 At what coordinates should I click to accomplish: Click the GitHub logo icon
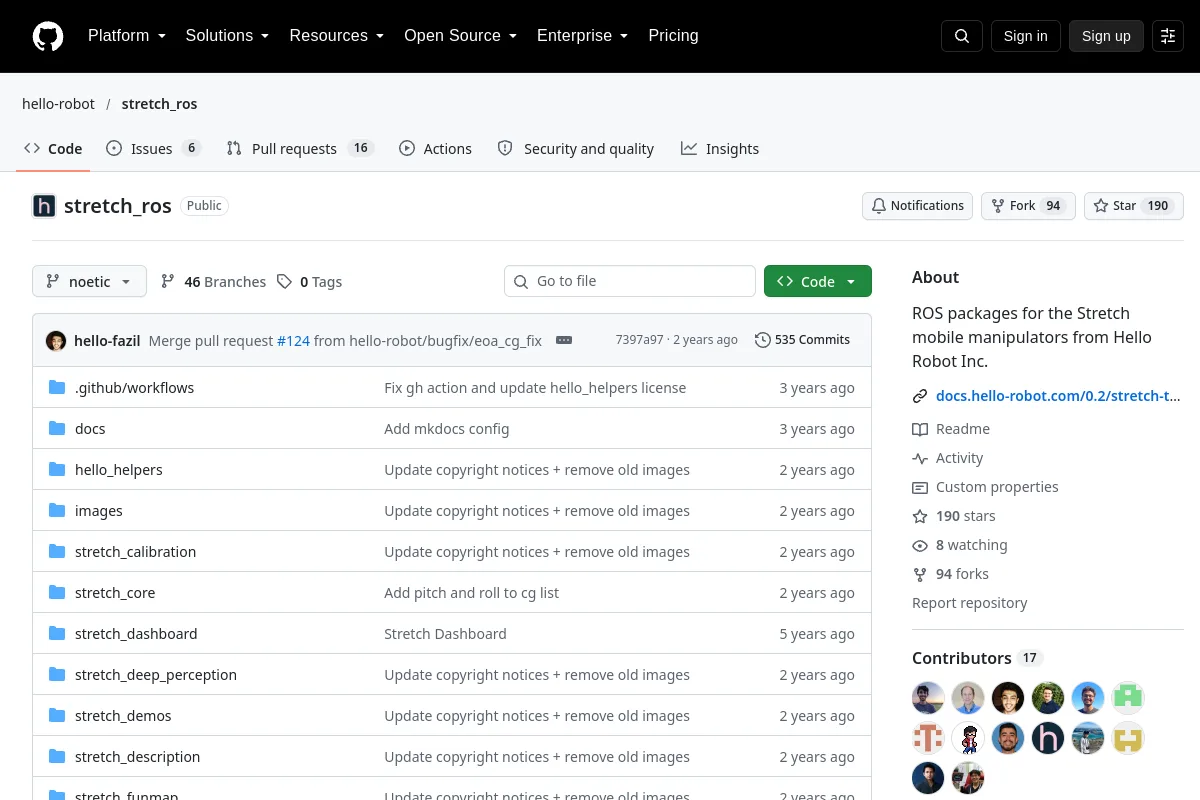[48, 36]
